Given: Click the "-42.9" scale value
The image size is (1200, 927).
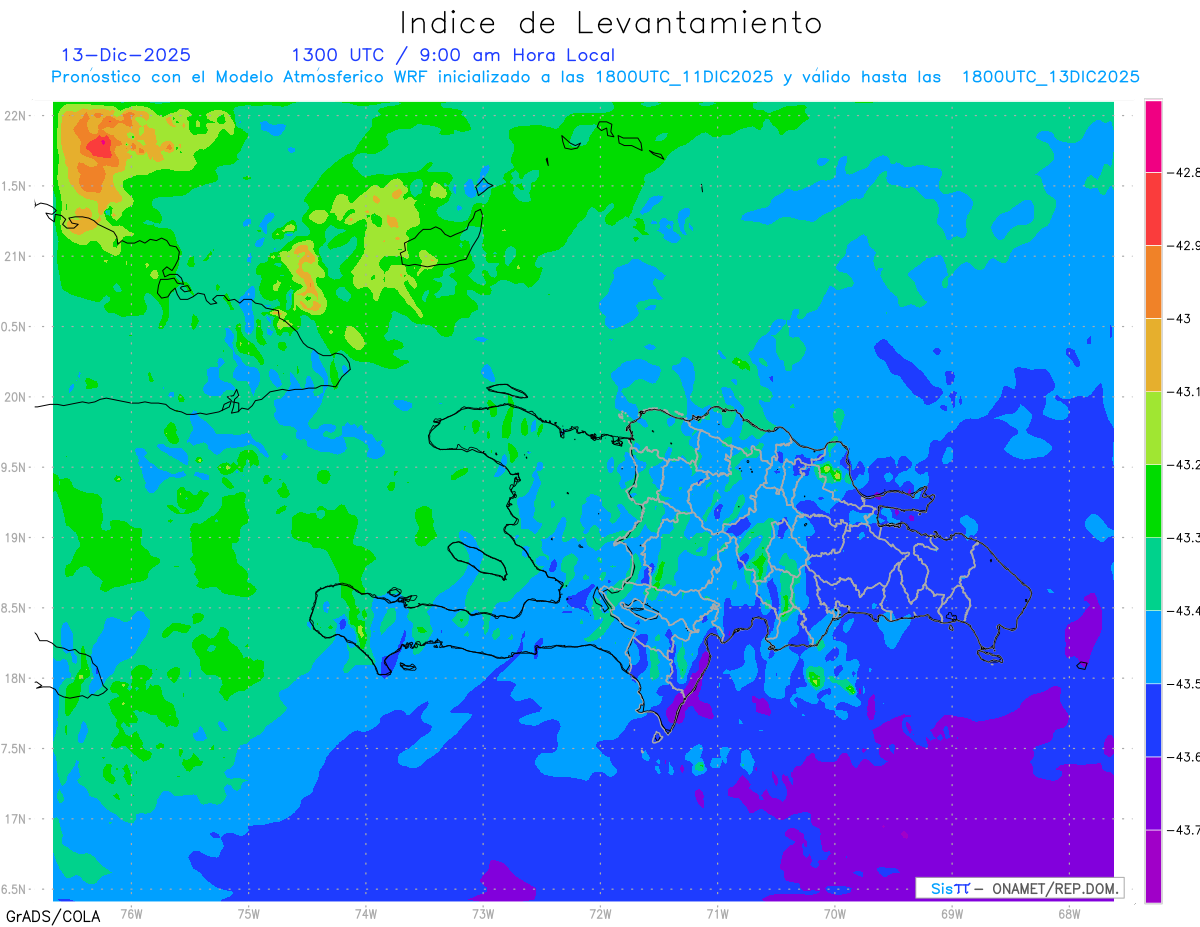Looking at the screenshot, I should 1183,246.
